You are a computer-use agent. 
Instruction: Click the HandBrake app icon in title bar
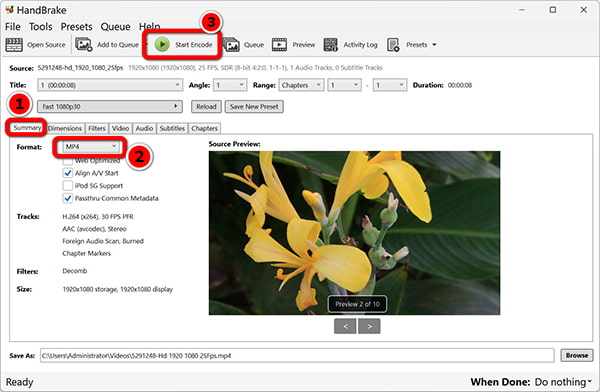tap(10, 9)
